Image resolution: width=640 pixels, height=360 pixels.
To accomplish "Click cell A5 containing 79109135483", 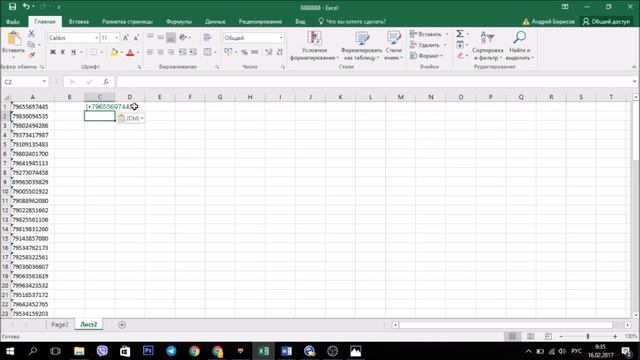I will [x=33, y=144].
